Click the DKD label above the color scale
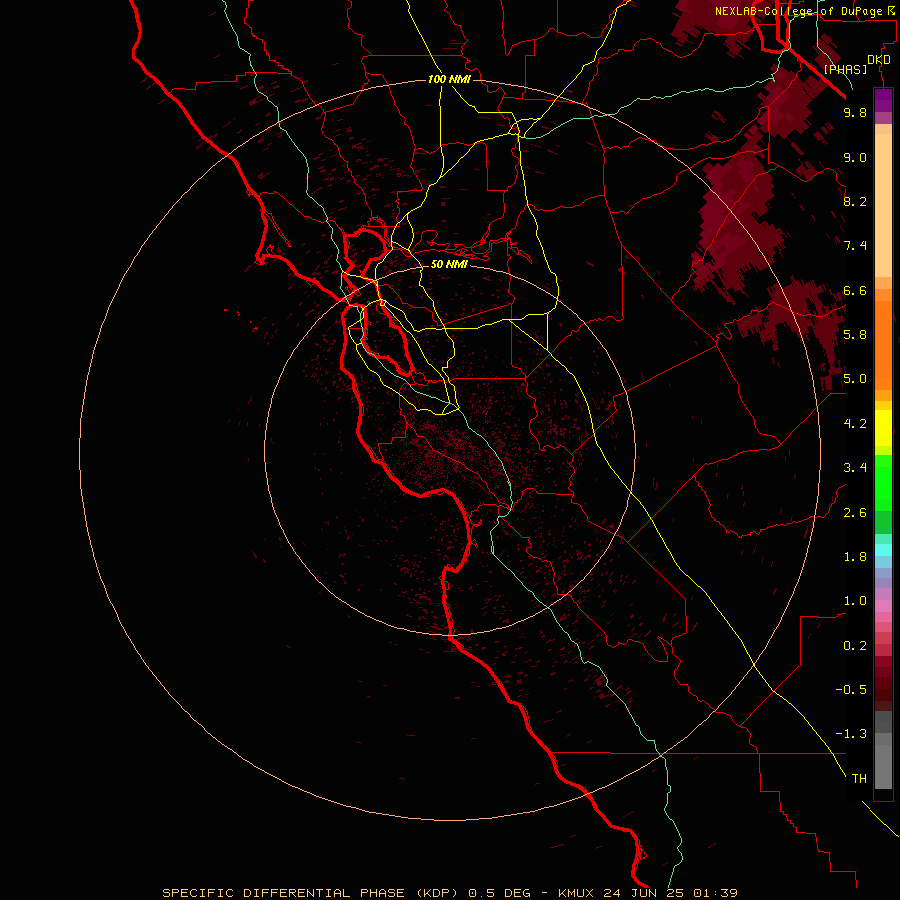This screenshot has height=900, width=900. click(879, 60)
